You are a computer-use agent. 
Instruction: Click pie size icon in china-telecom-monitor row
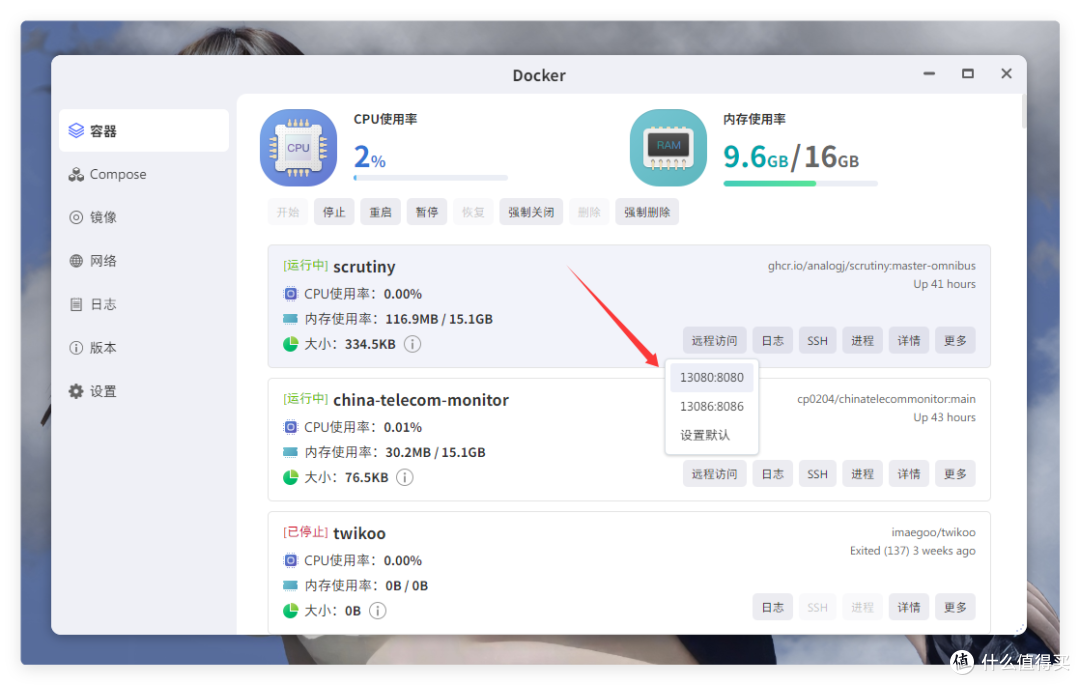pos(291,477)
